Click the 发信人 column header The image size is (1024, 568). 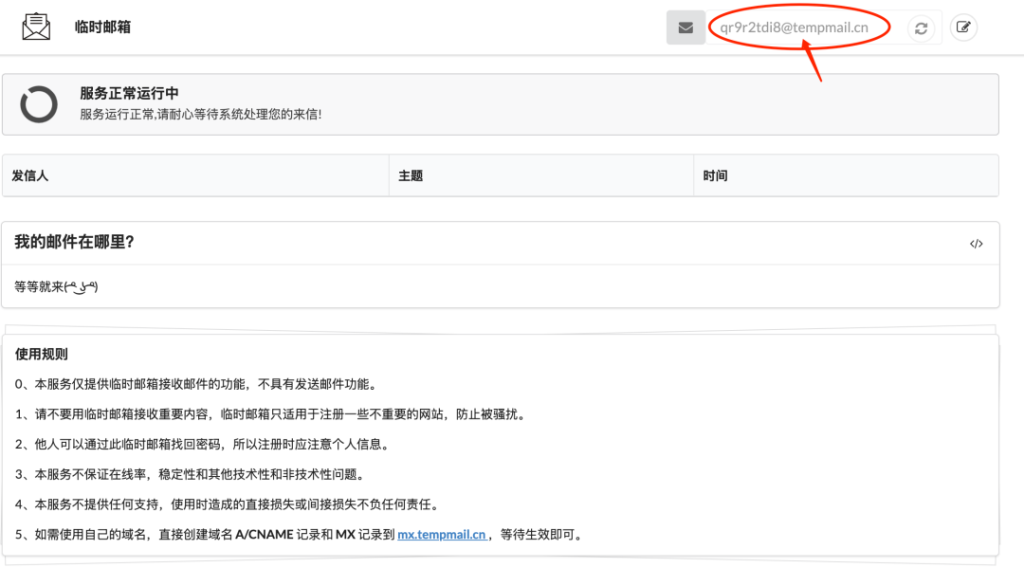click(30, 176)
